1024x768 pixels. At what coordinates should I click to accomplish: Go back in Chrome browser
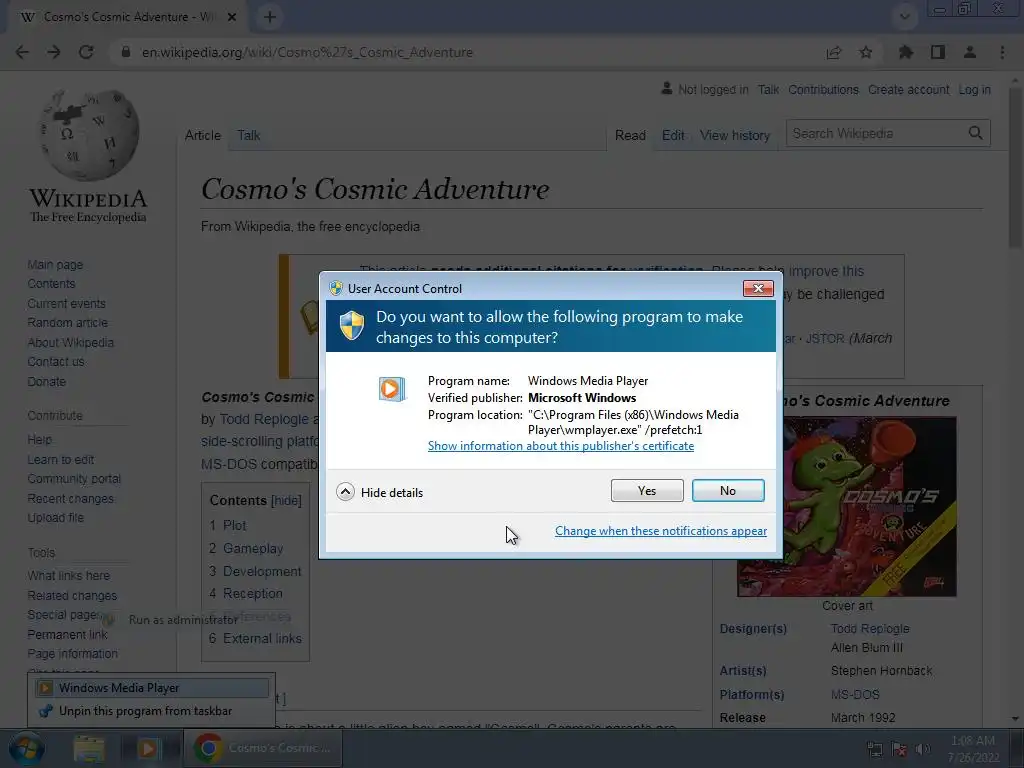click(22, 52)
